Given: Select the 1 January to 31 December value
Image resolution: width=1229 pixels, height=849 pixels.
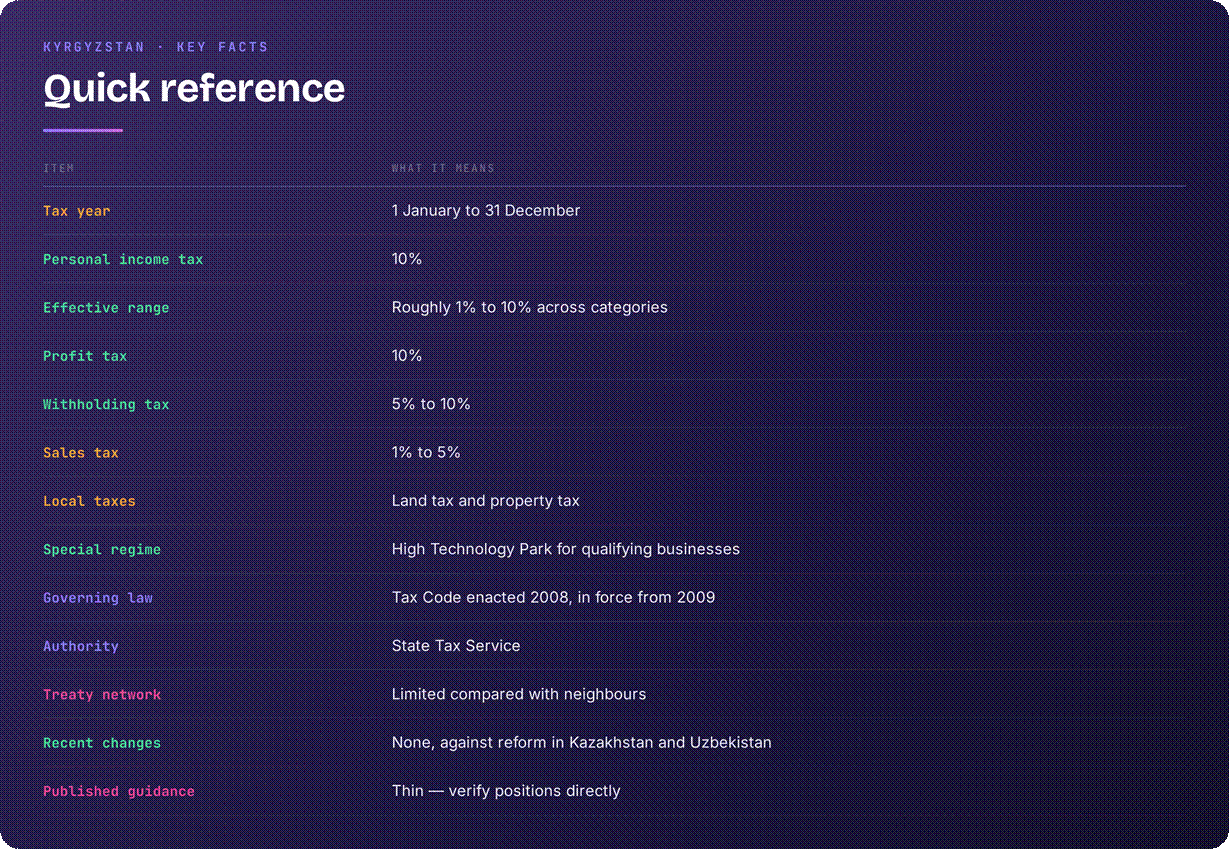Looking at the screenshot, I should pyautogui.click(x=486, y=210).
